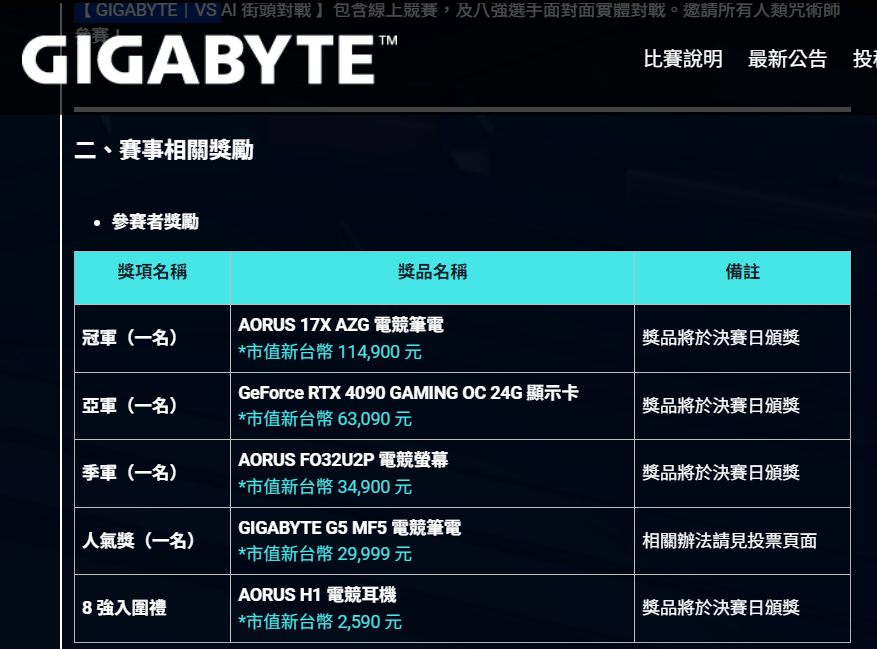Open the 最新公告 menu item
Viewport: 877px width, 649px height.
click(788, 59)
